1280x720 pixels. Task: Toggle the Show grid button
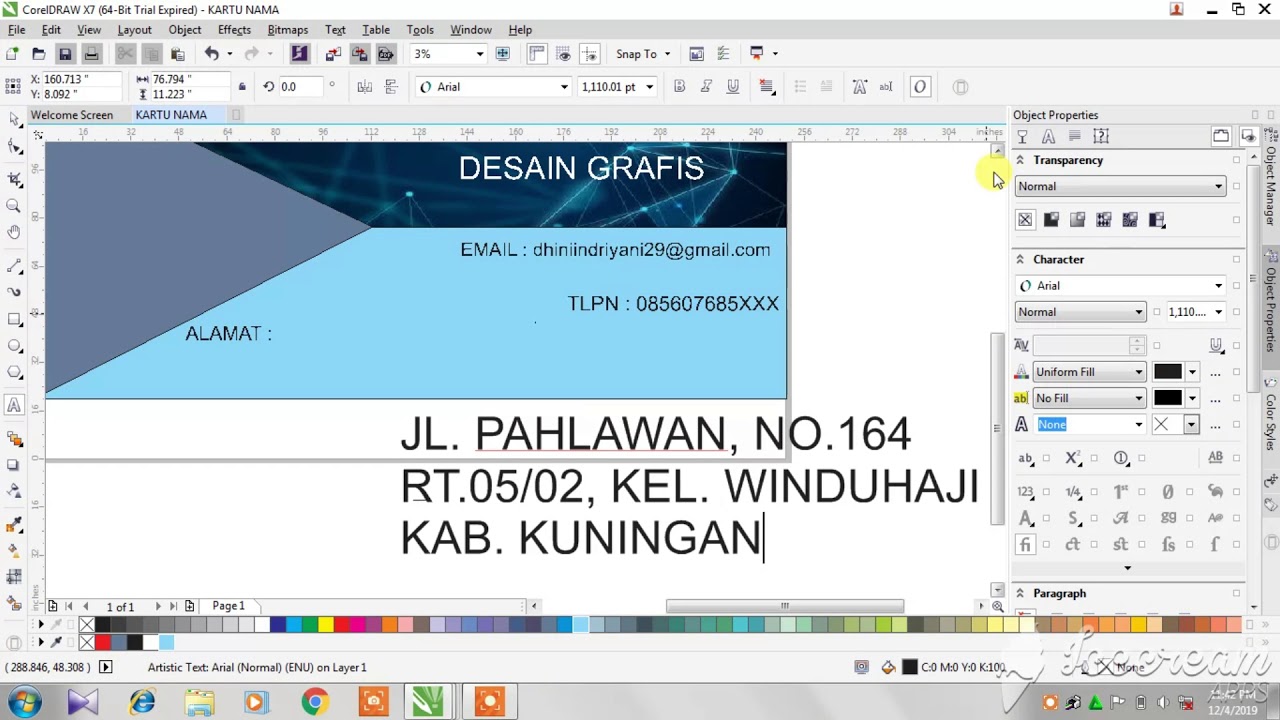tap(563, 54)
